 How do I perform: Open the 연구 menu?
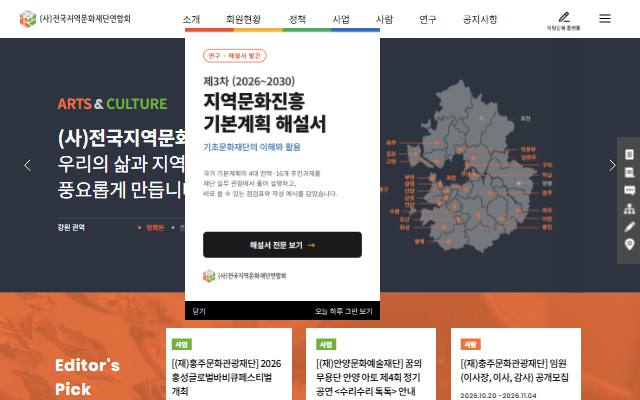tap(428, 19)
